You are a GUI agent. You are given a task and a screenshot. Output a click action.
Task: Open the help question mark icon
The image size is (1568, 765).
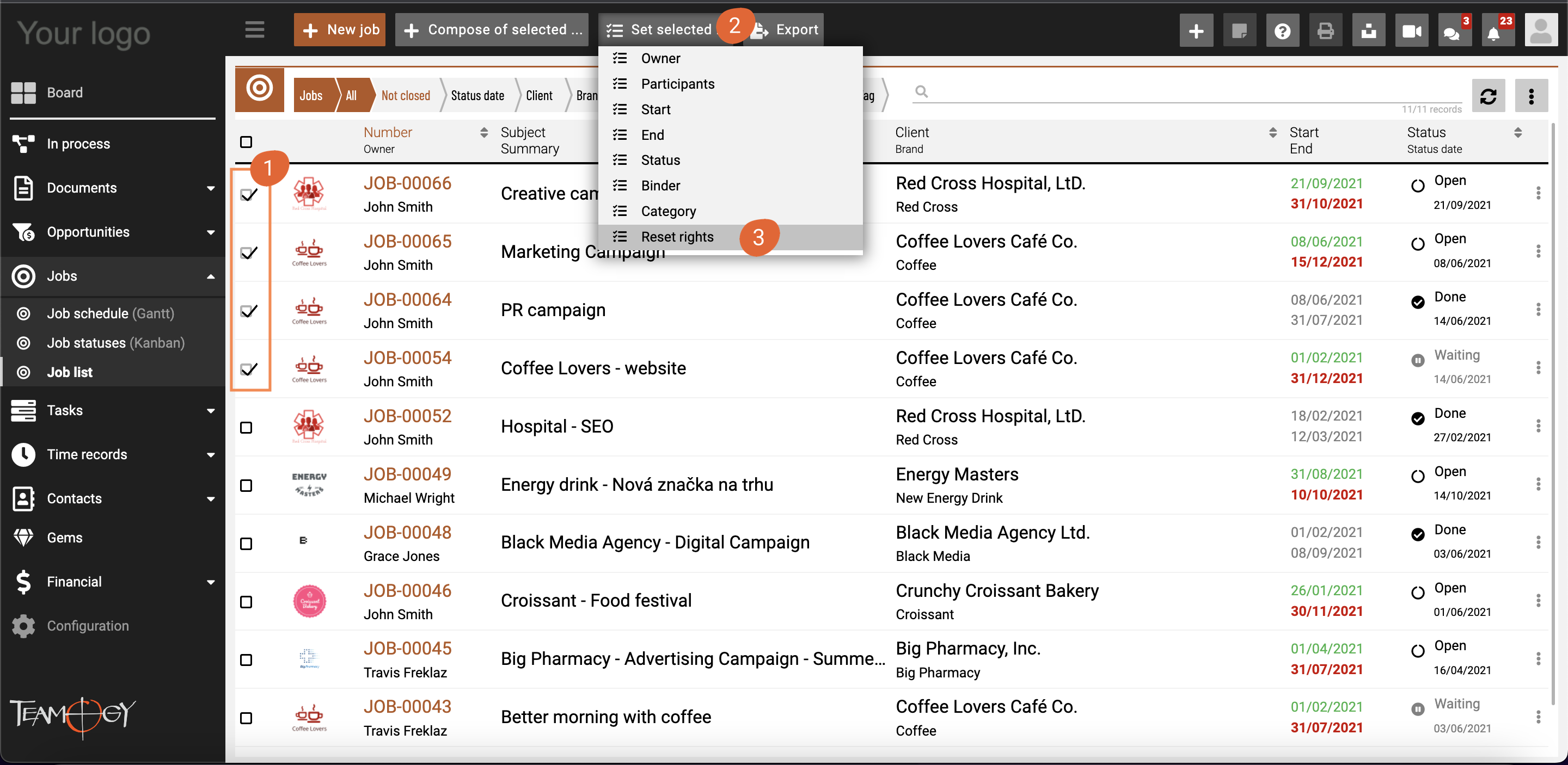click(1282, 30)
